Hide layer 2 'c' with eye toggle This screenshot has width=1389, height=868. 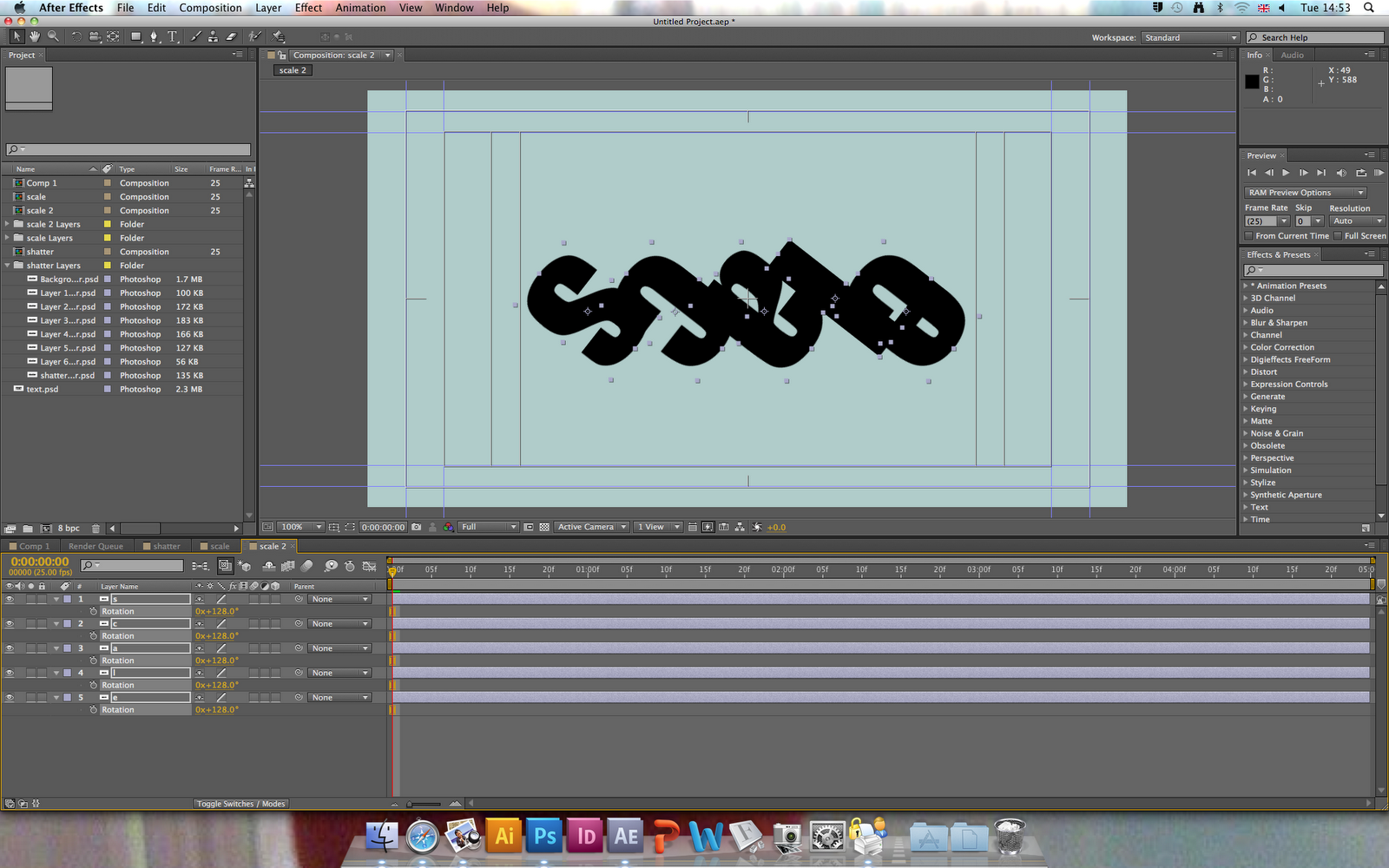click(10, 623)
